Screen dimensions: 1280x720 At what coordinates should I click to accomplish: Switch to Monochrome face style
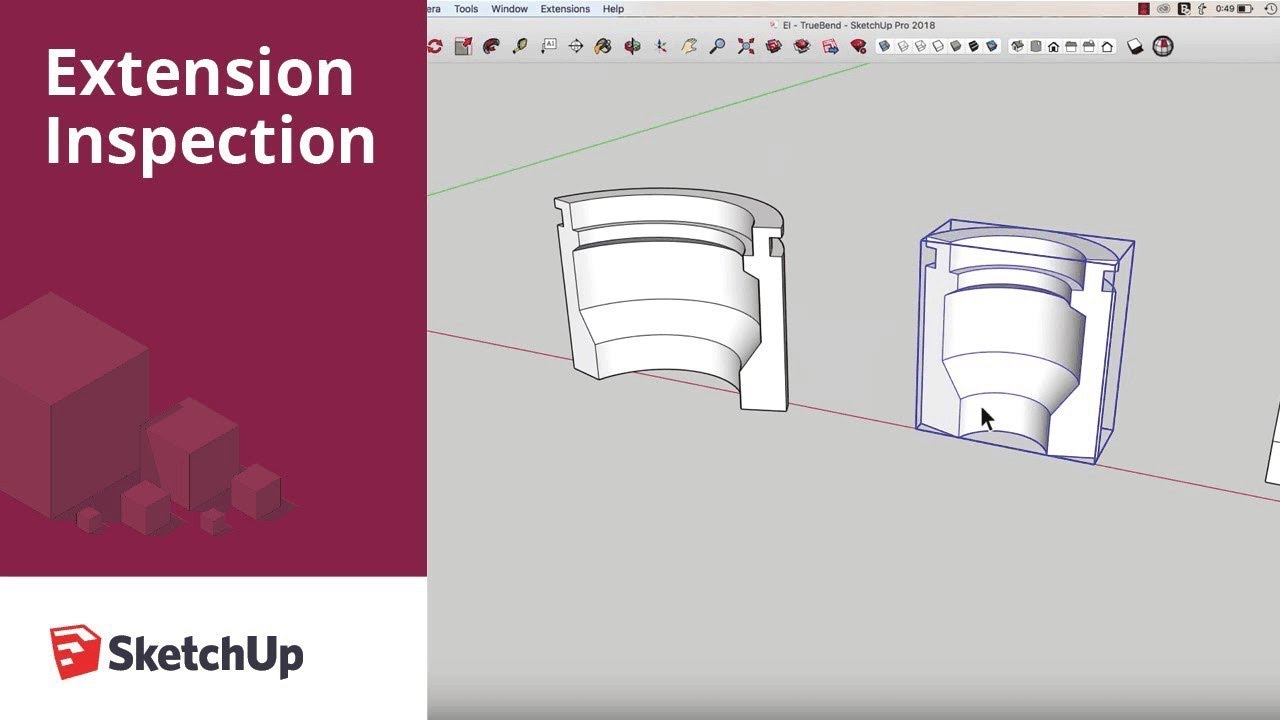point(991,46)
